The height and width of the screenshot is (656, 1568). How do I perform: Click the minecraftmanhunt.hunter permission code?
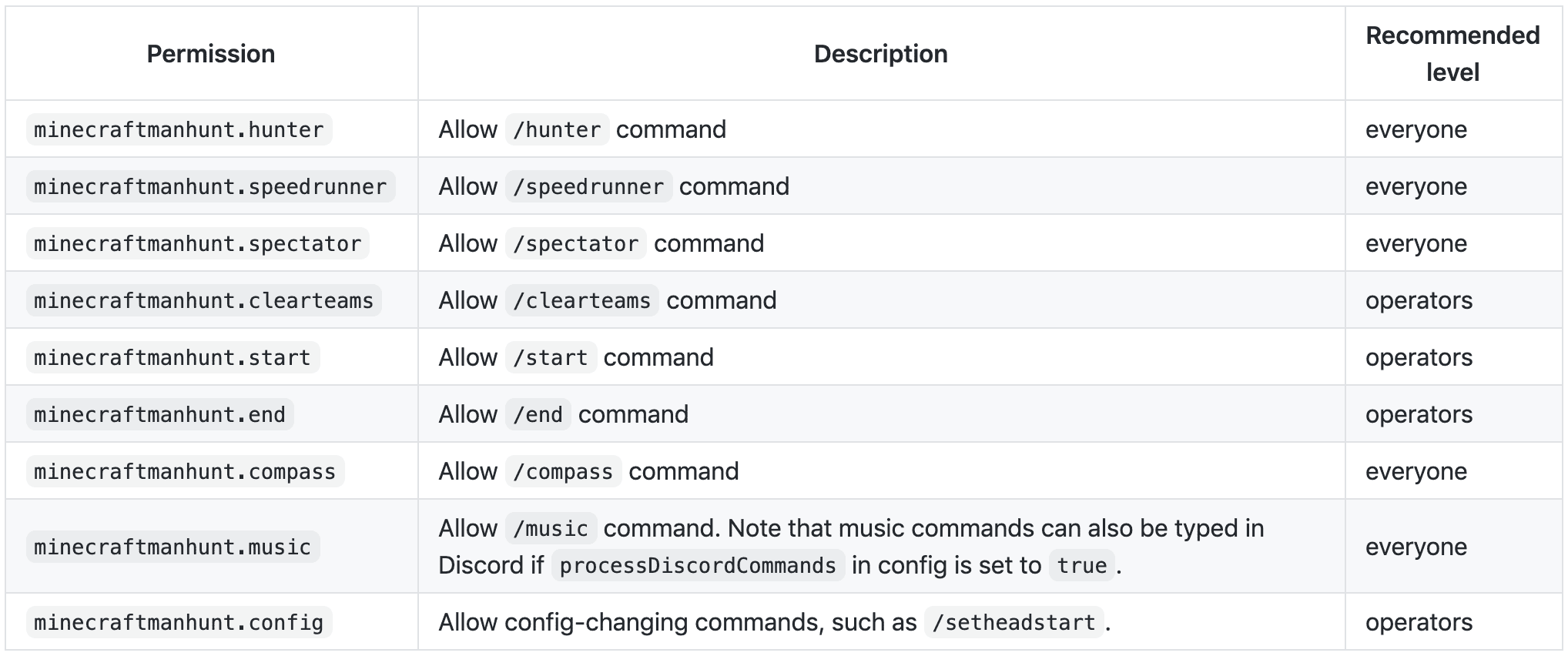pos(179,129)
